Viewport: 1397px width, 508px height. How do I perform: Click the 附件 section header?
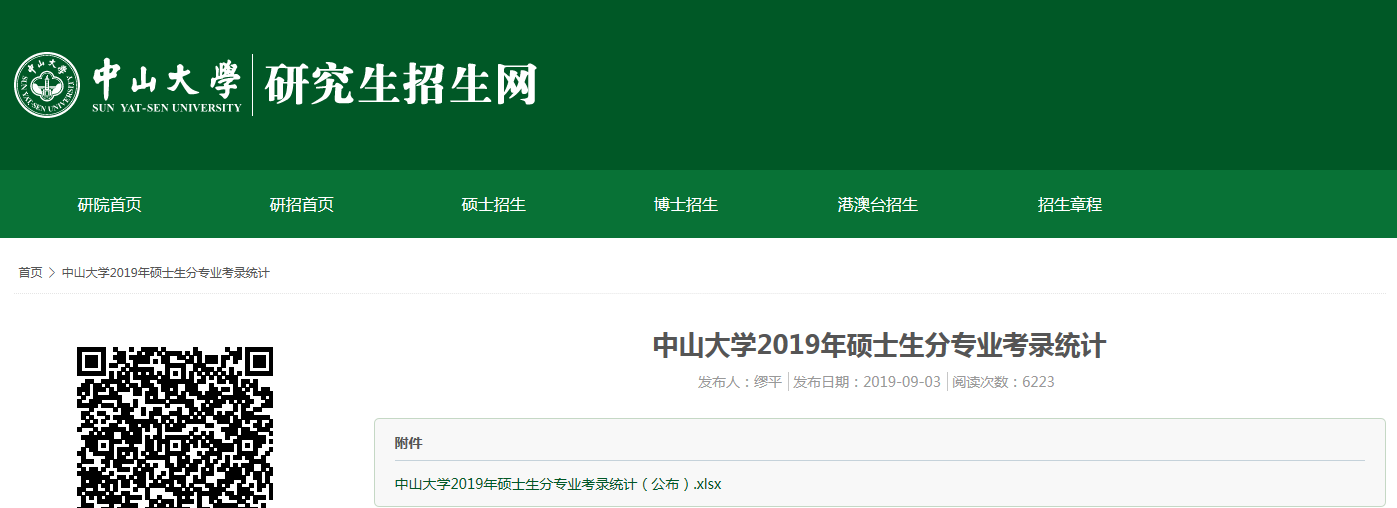(408, 443)
